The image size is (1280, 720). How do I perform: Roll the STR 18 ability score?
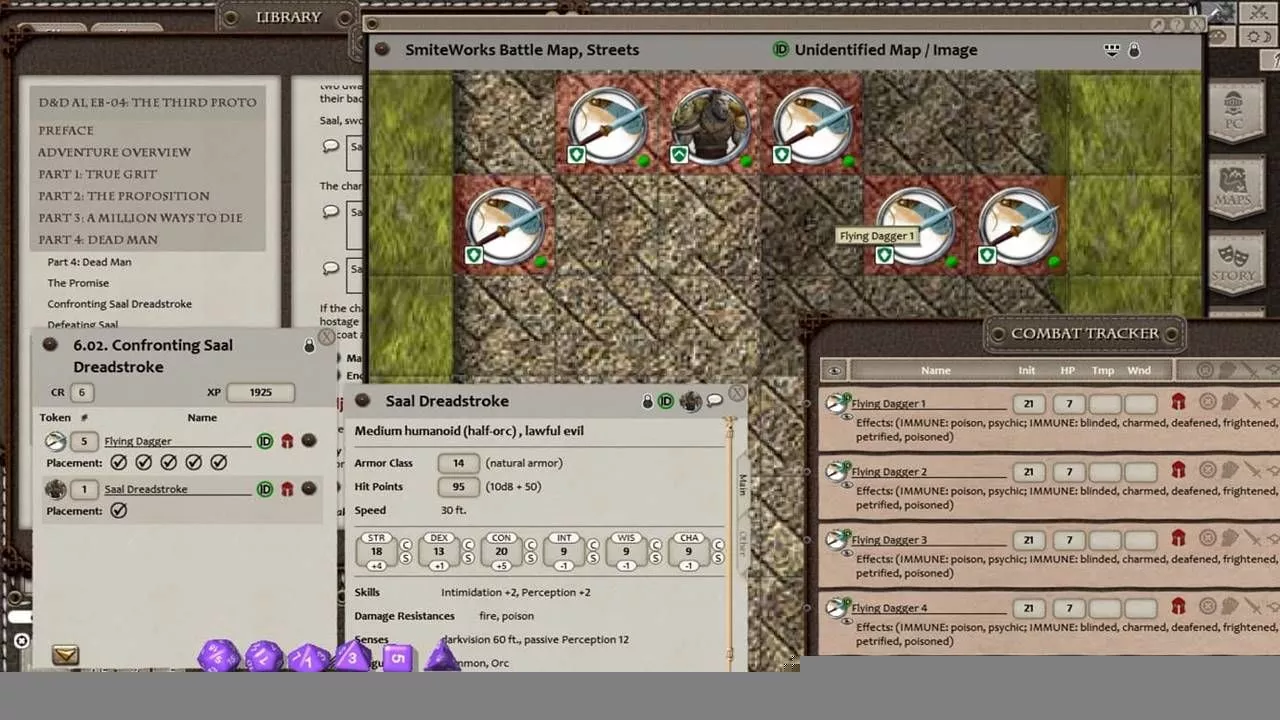[376, 551]
